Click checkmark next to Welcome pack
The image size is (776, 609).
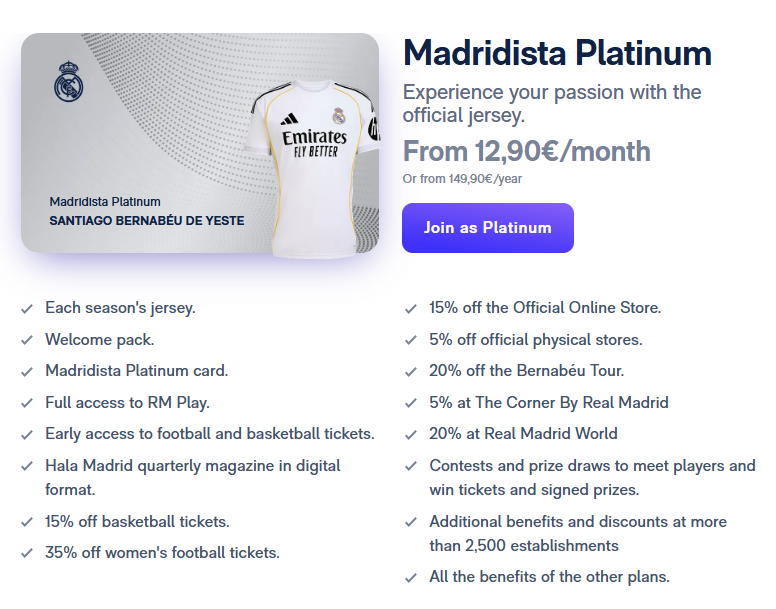[27, 340]
